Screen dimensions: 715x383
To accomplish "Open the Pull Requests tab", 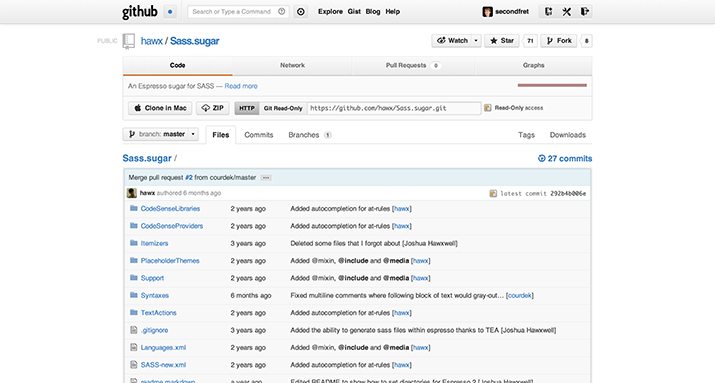I will pos(413,66).
